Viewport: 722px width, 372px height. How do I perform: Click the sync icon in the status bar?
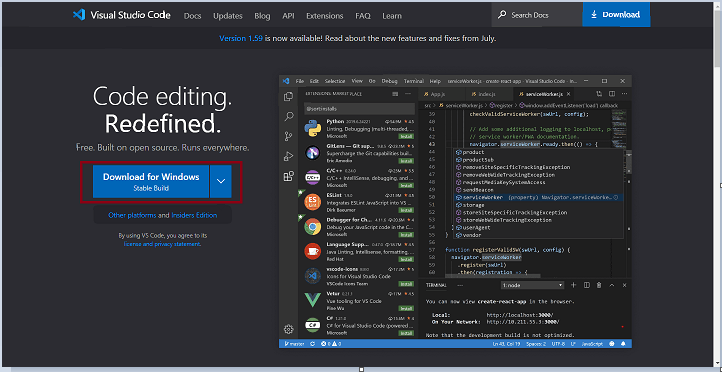pos(313,343)
